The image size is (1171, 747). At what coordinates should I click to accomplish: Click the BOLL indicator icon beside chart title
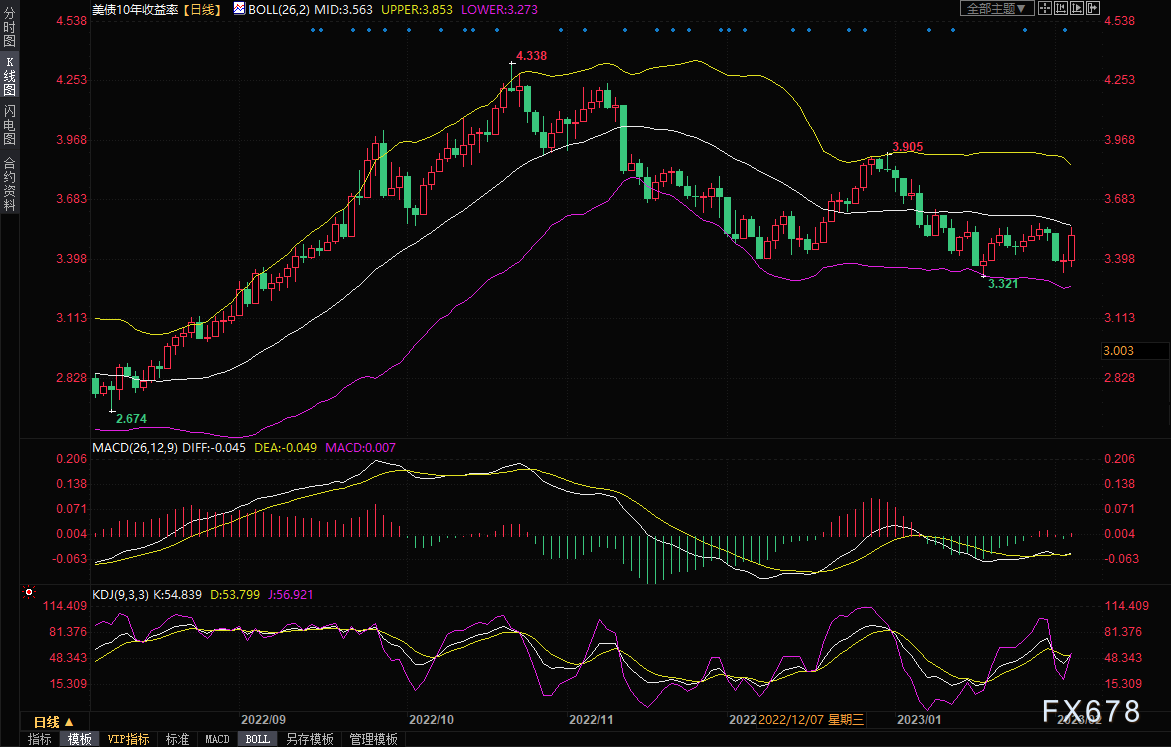(239, 9)
